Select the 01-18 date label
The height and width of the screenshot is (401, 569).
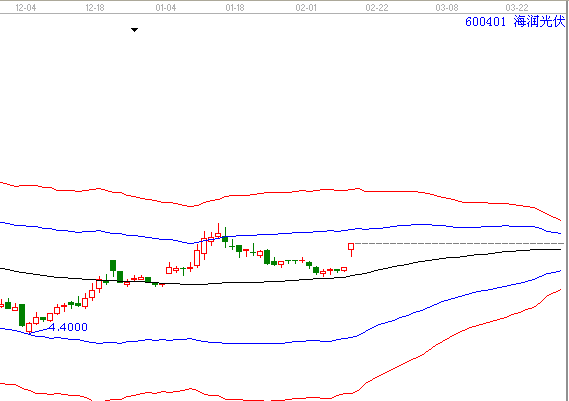click(235, 8)
